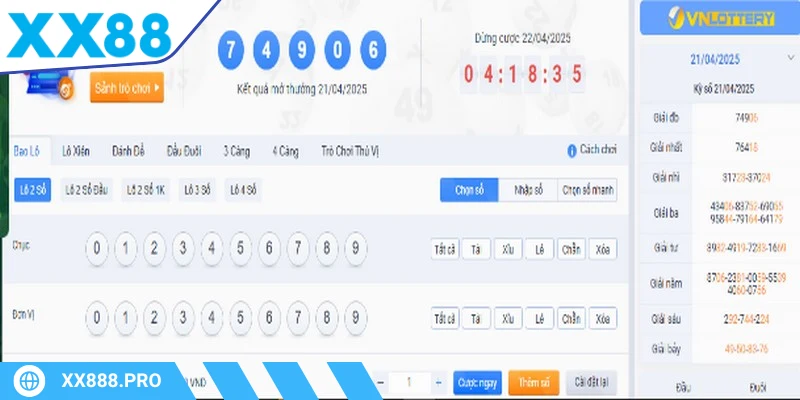The height and width of the screenshot is (400, 800).
Task: Switch to the Đánh Đề tab
Action: 128,151
